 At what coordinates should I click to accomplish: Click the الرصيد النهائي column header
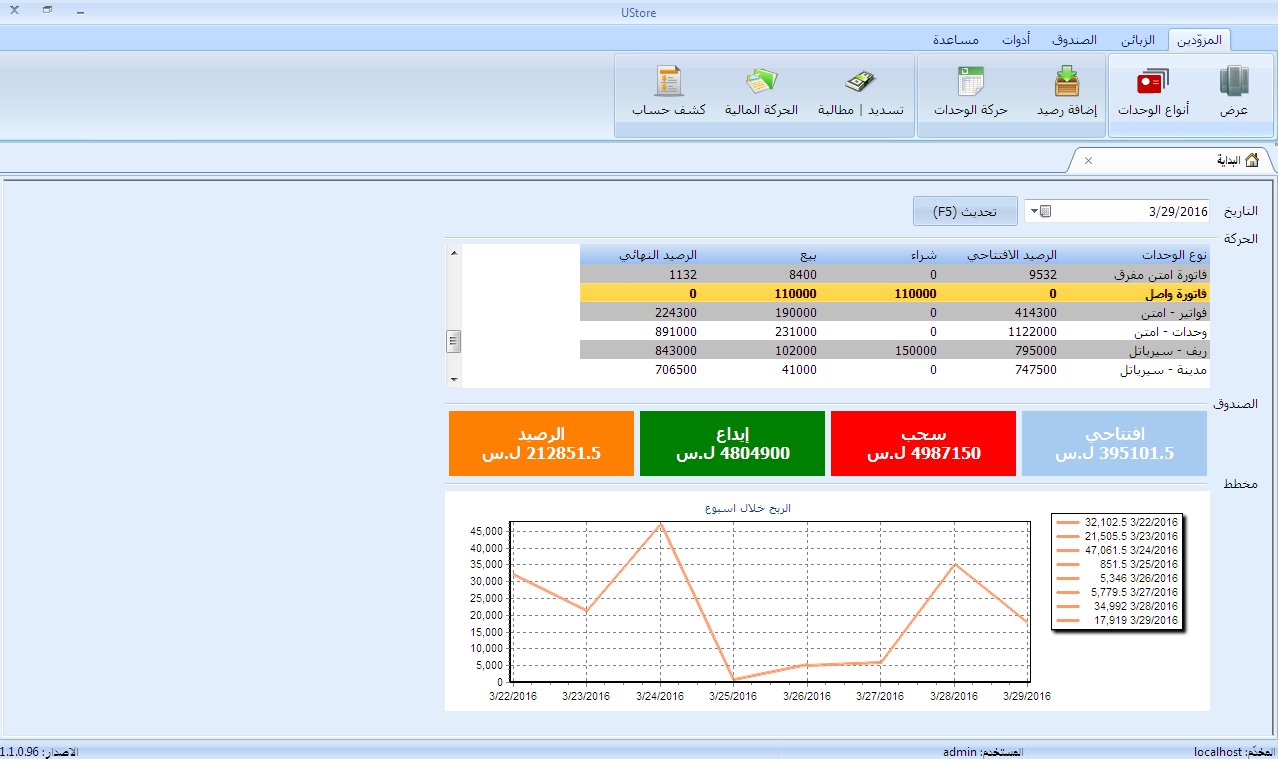point(640,255)
